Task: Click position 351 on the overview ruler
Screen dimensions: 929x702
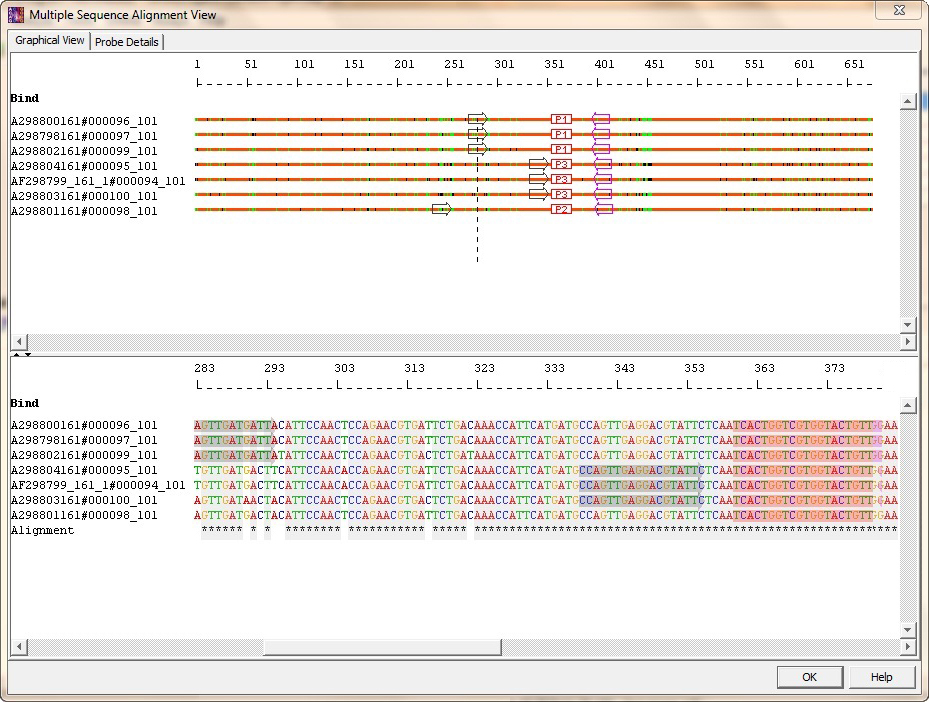Action: [554, 64]
